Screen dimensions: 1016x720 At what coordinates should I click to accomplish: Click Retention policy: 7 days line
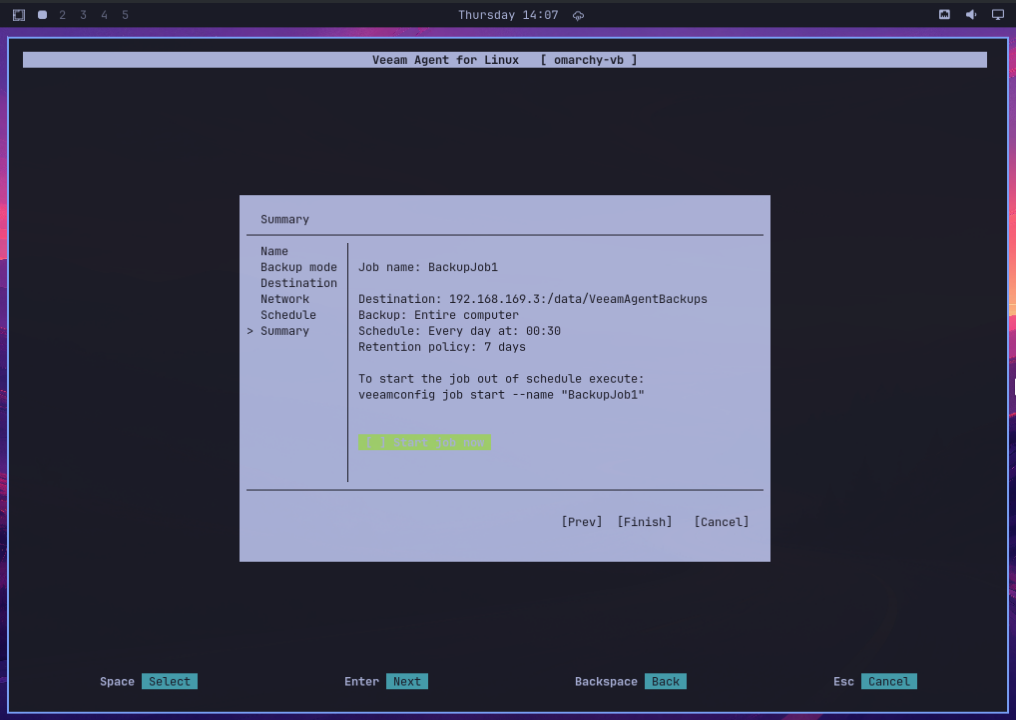tap(442, 347)
